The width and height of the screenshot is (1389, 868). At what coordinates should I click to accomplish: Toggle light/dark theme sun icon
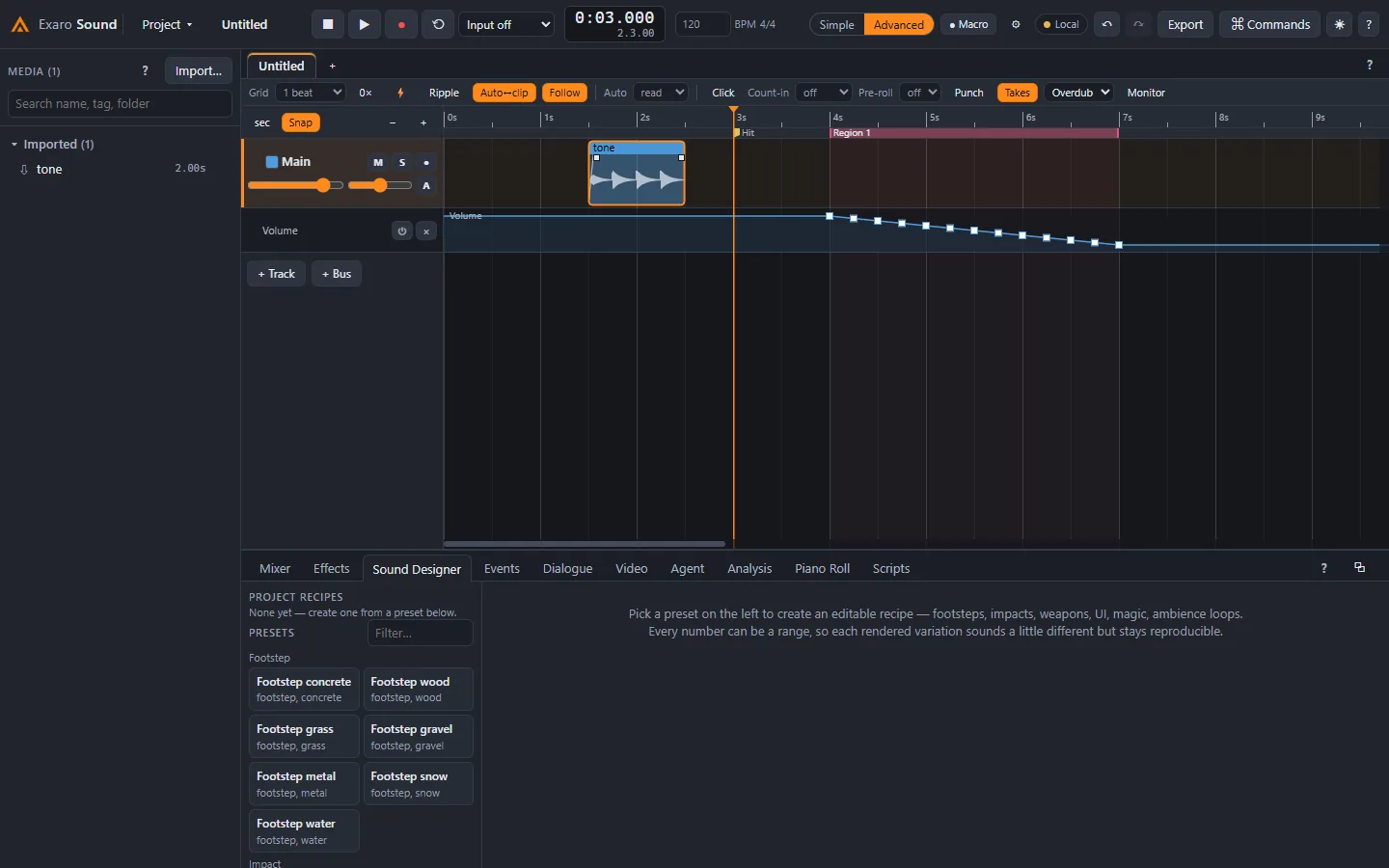point(1339,24)
